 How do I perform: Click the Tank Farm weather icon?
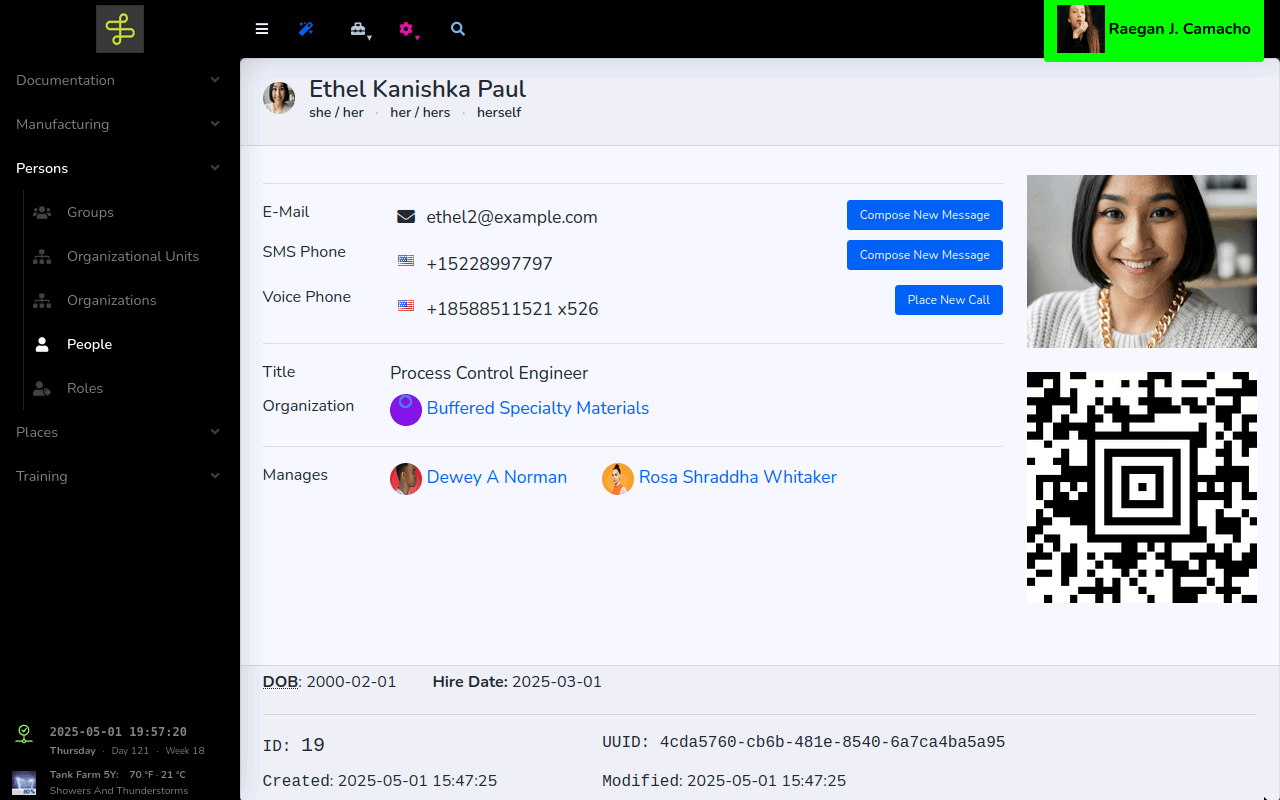(x=24, y=782)
